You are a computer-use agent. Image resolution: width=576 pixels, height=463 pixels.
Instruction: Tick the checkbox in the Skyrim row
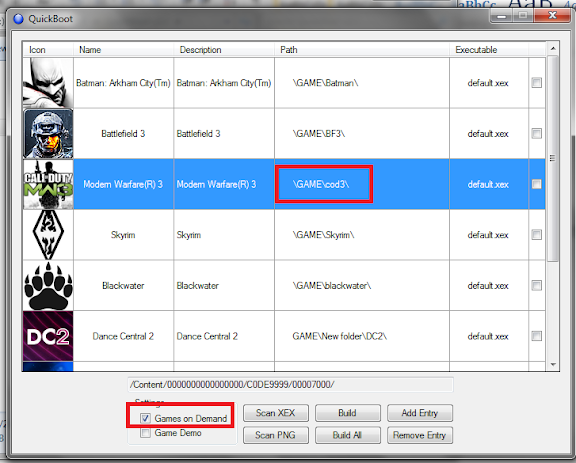pyautogui.click(x=536, y=235)
